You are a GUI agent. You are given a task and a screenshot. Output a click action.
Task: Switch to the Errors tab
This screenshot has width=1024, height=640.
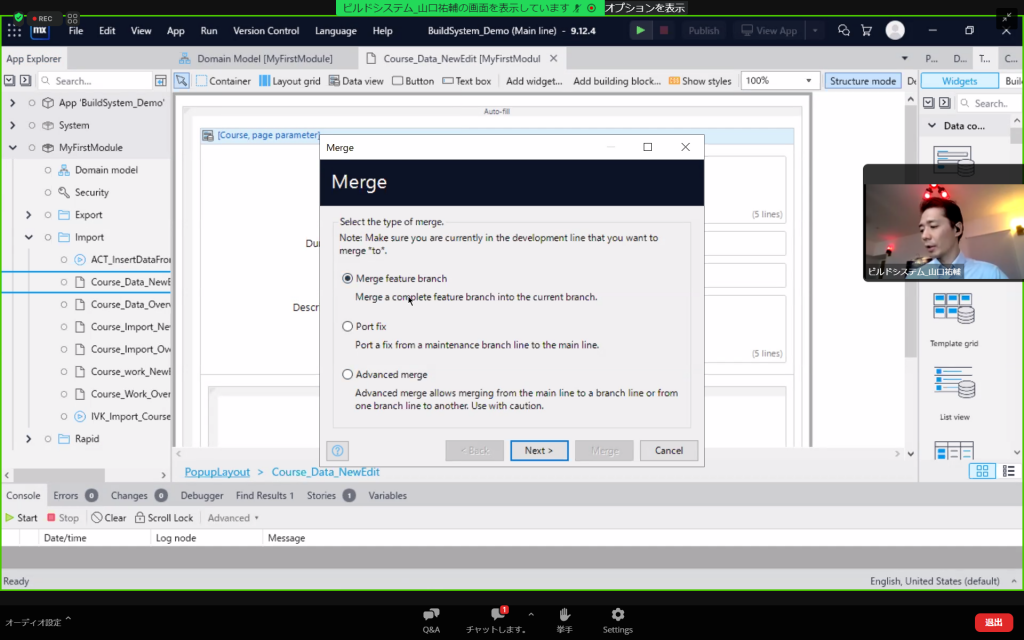coord(66,495)
